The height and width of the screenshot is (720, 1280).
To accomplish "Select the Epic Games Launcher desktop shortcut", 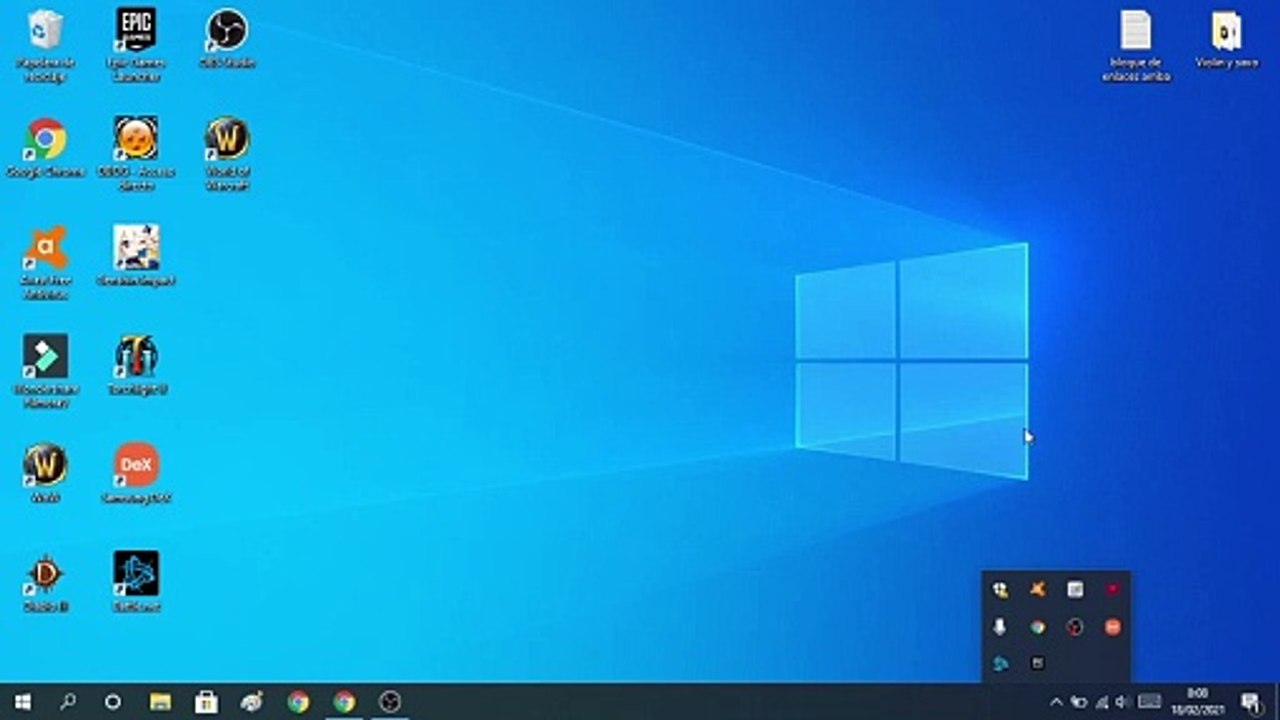I will click(x=136, y=45).
